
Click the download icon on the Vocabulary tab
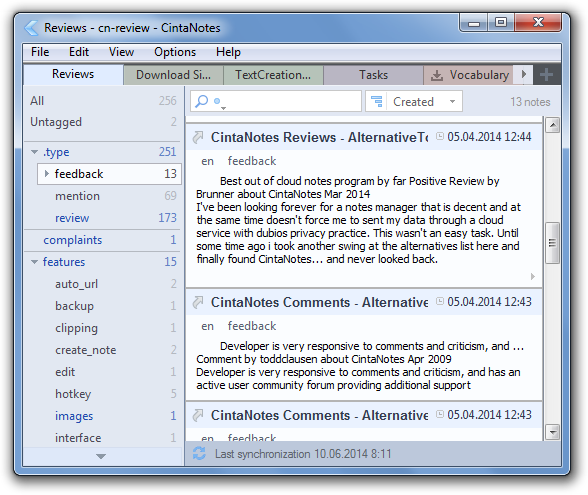(436, 75)
